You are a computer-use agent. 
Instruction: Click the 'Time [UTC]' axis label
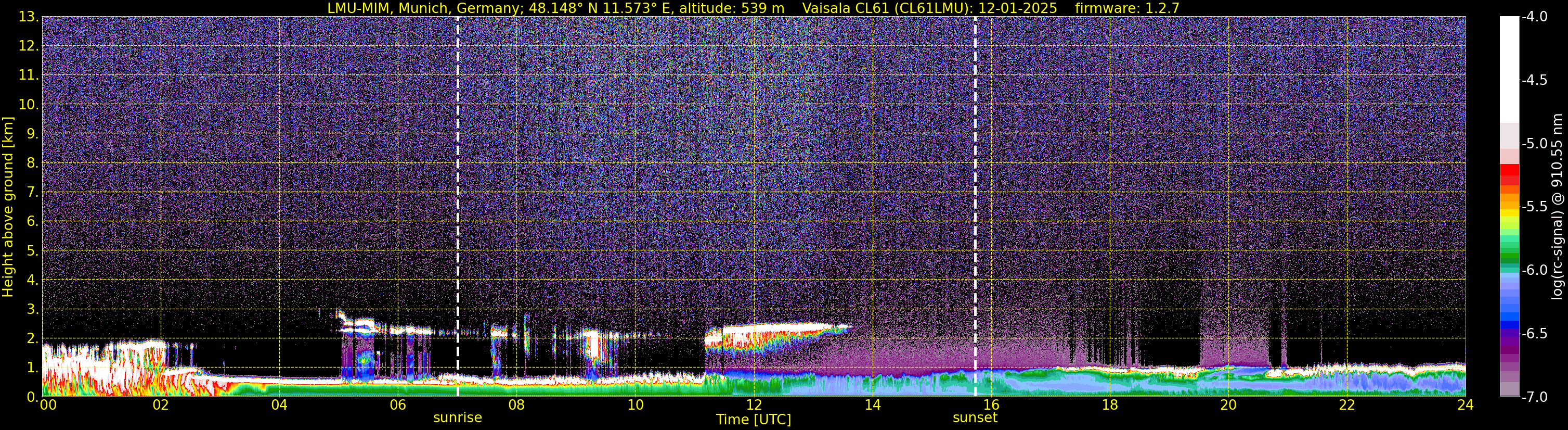754,420
